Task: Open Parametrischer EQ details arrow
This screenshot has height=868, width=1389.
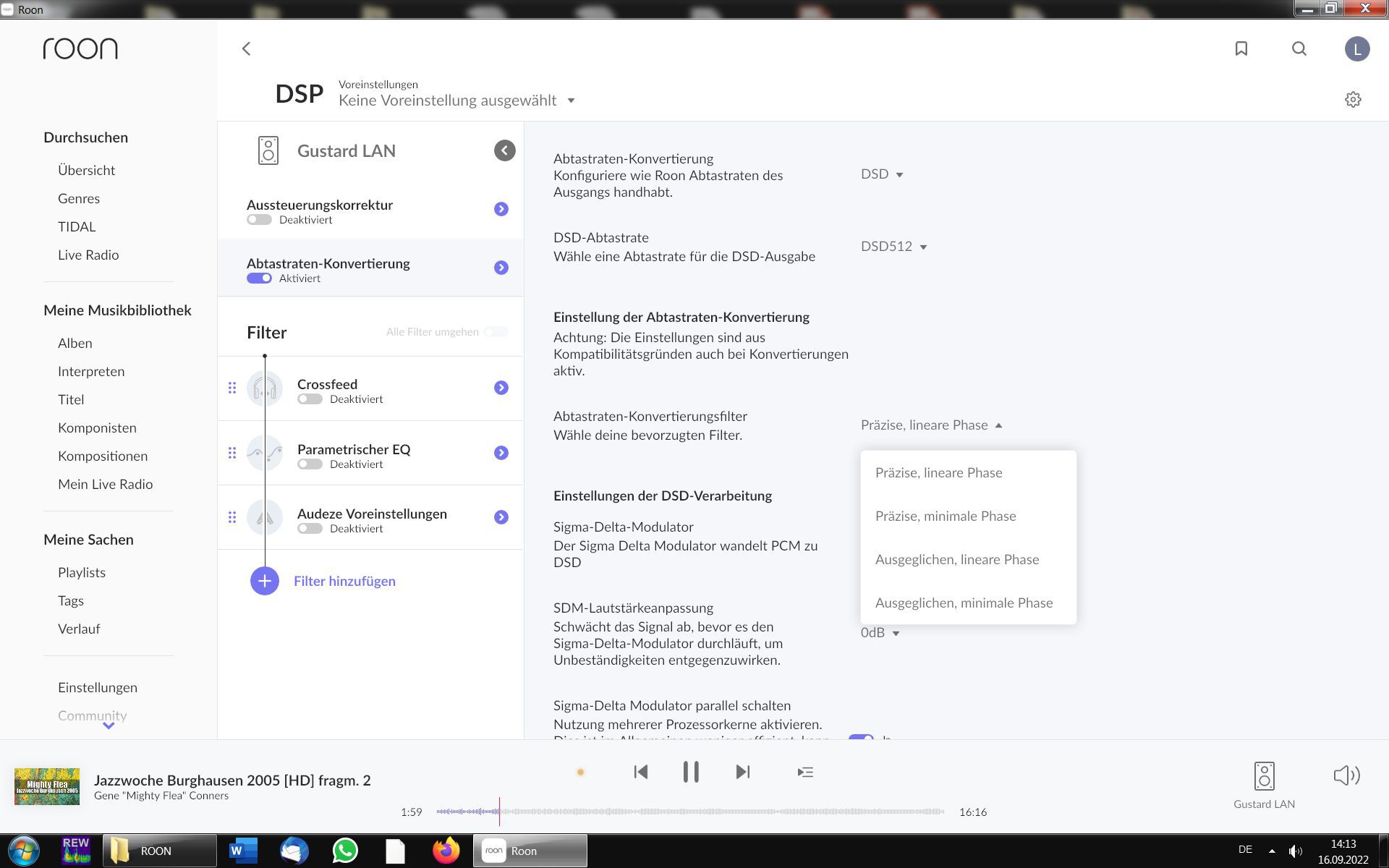Action: [501, 453]
